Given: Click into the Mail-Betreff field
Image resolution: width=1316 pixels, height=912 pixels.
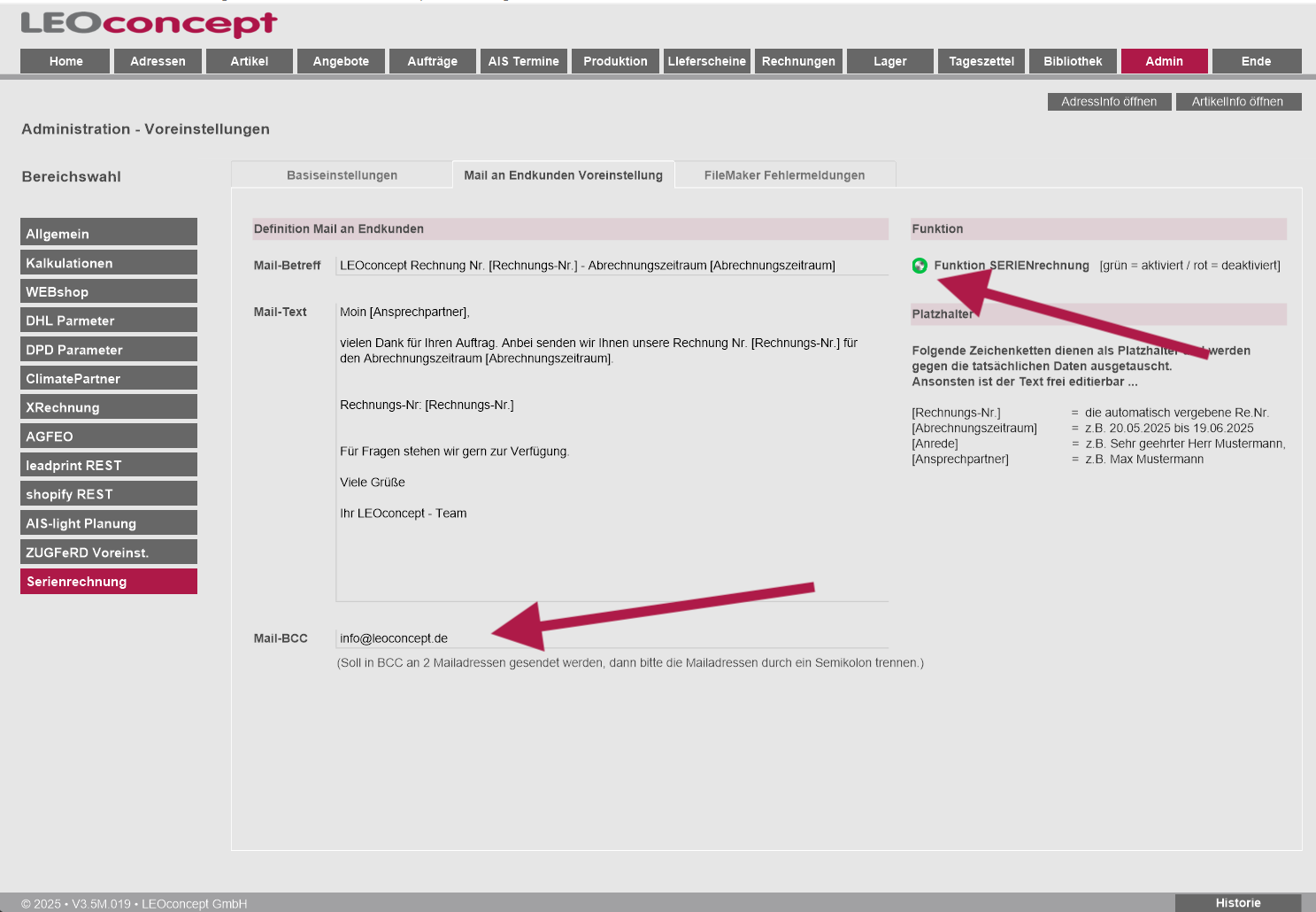Looking at the screenshot, I should pyautogui.click(x=612, y=266).
